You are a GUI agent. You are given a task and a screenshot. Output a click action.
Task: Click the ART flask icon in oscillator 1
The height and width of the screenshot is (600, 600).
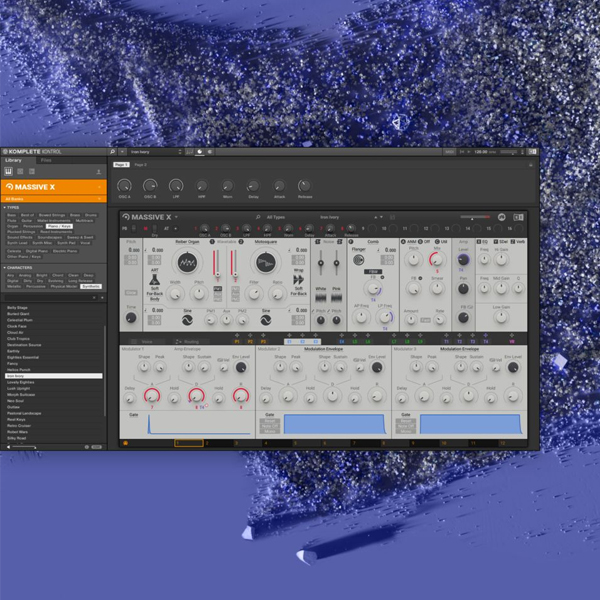pos(155,280)
